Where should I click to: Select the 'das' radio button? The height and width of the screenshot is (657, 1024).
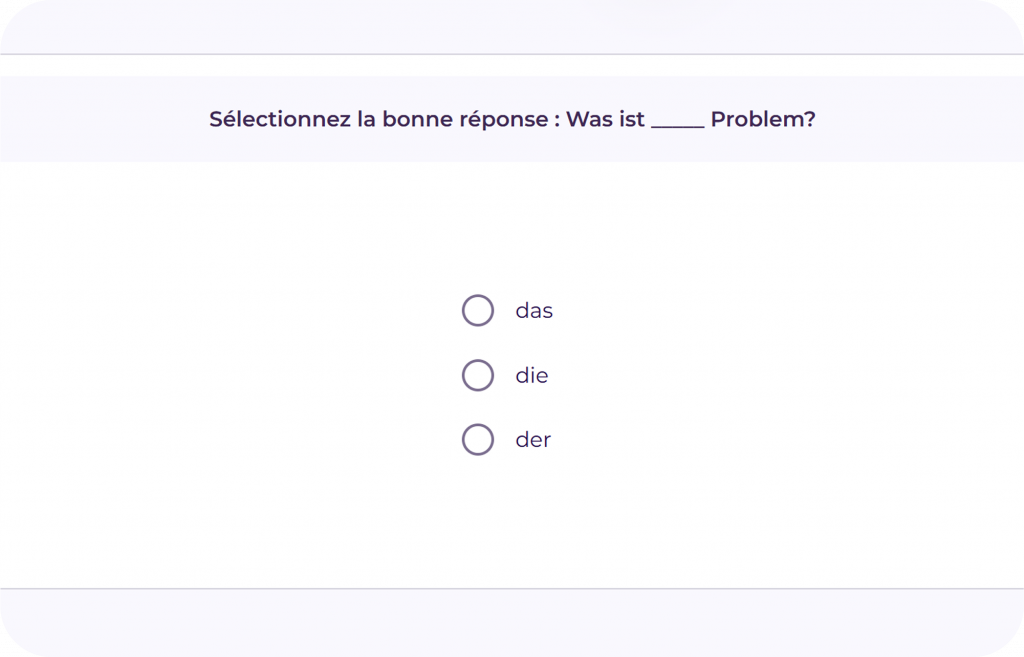tap(478, 311)
